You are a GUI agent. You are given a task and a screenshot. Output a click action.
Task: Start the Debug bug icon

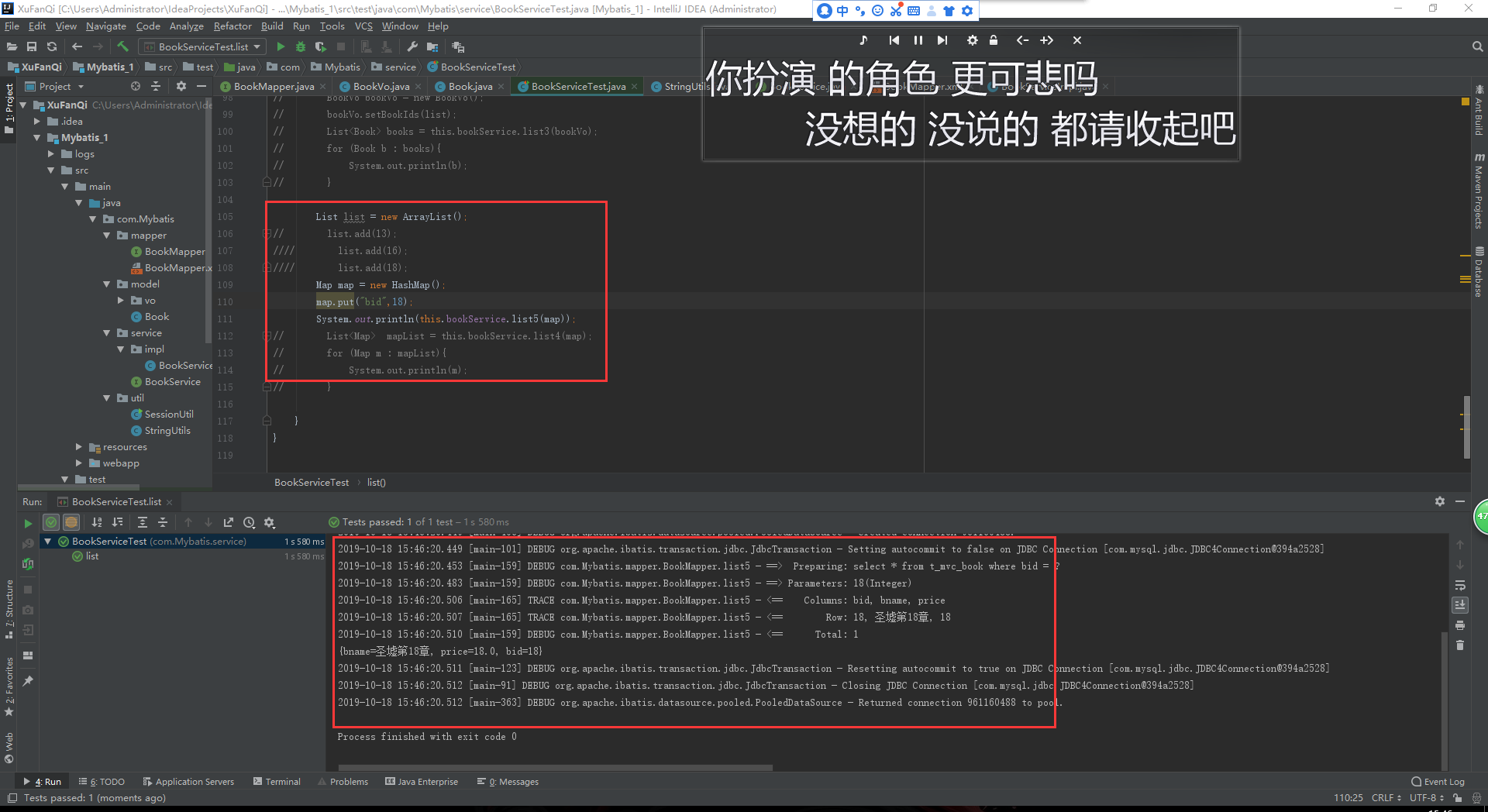(301, 47)
